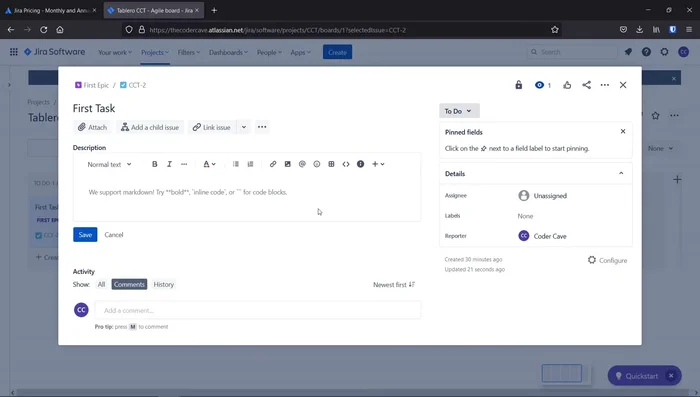The image size is (700, 397).
Task: Open text color picker in editor
Action: (x=209, y=164)
